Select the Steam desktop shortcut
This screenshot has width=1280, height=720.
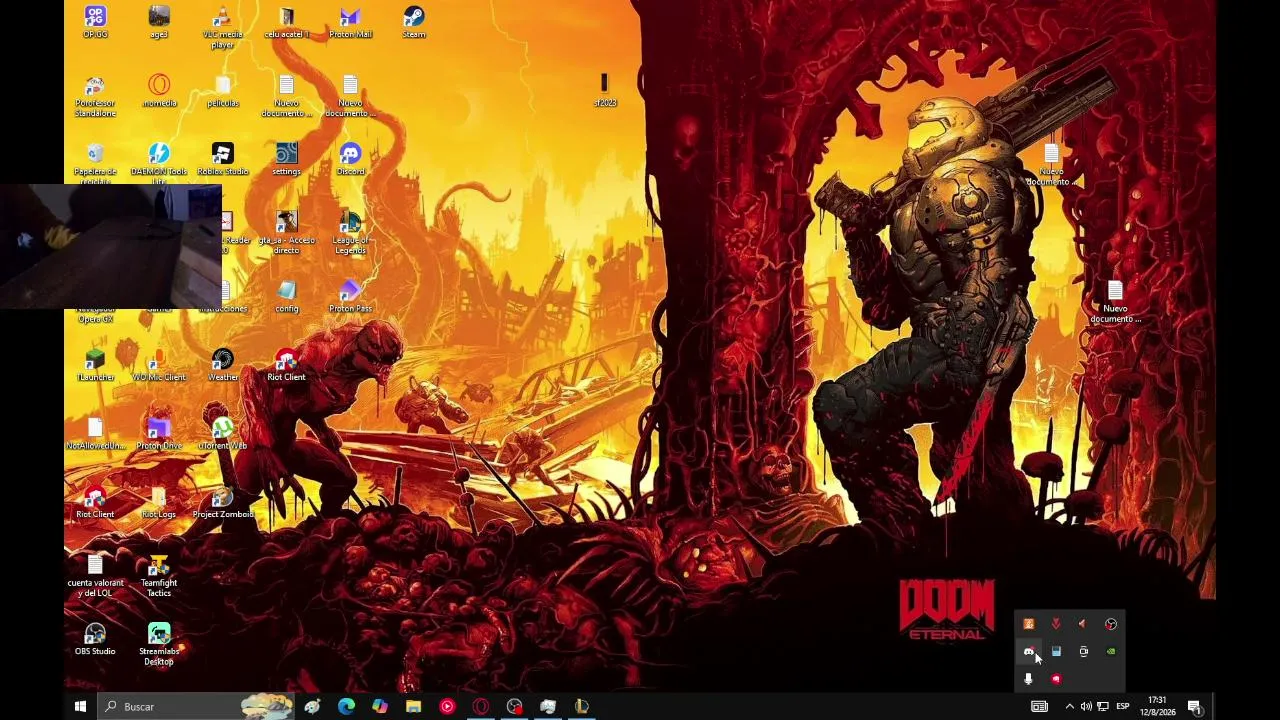coord(414,22)
